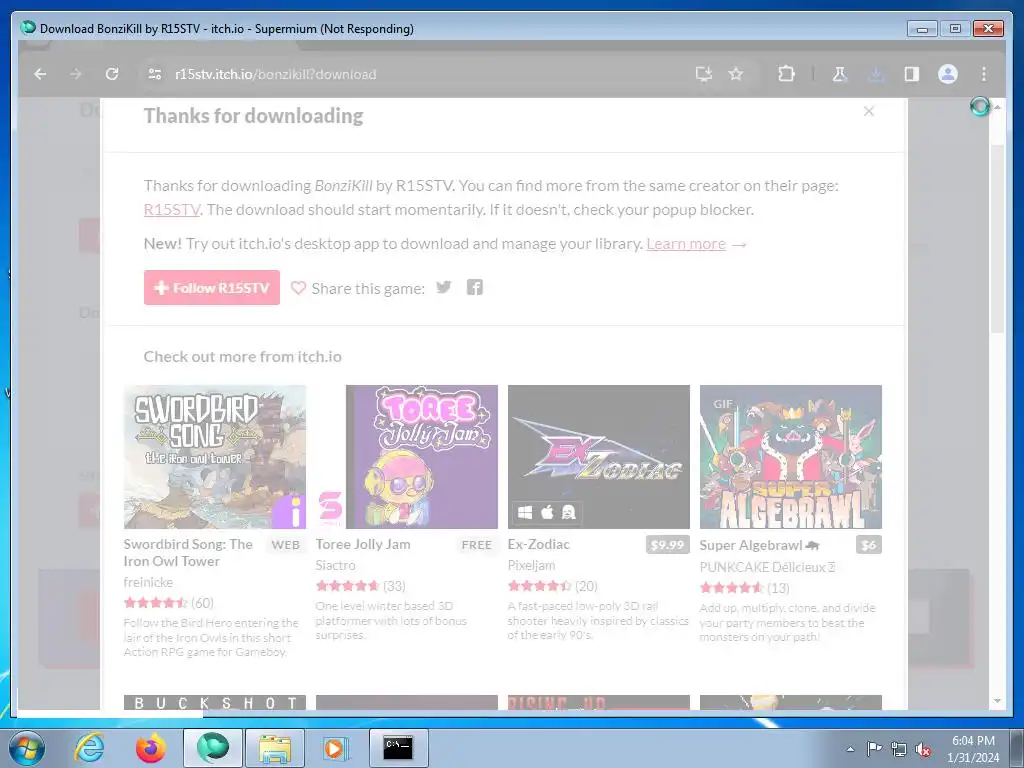The width and height of the screenshot is (1024, 768).
Task: Open site information icon in address bar
Action: [x=155, y=74]
